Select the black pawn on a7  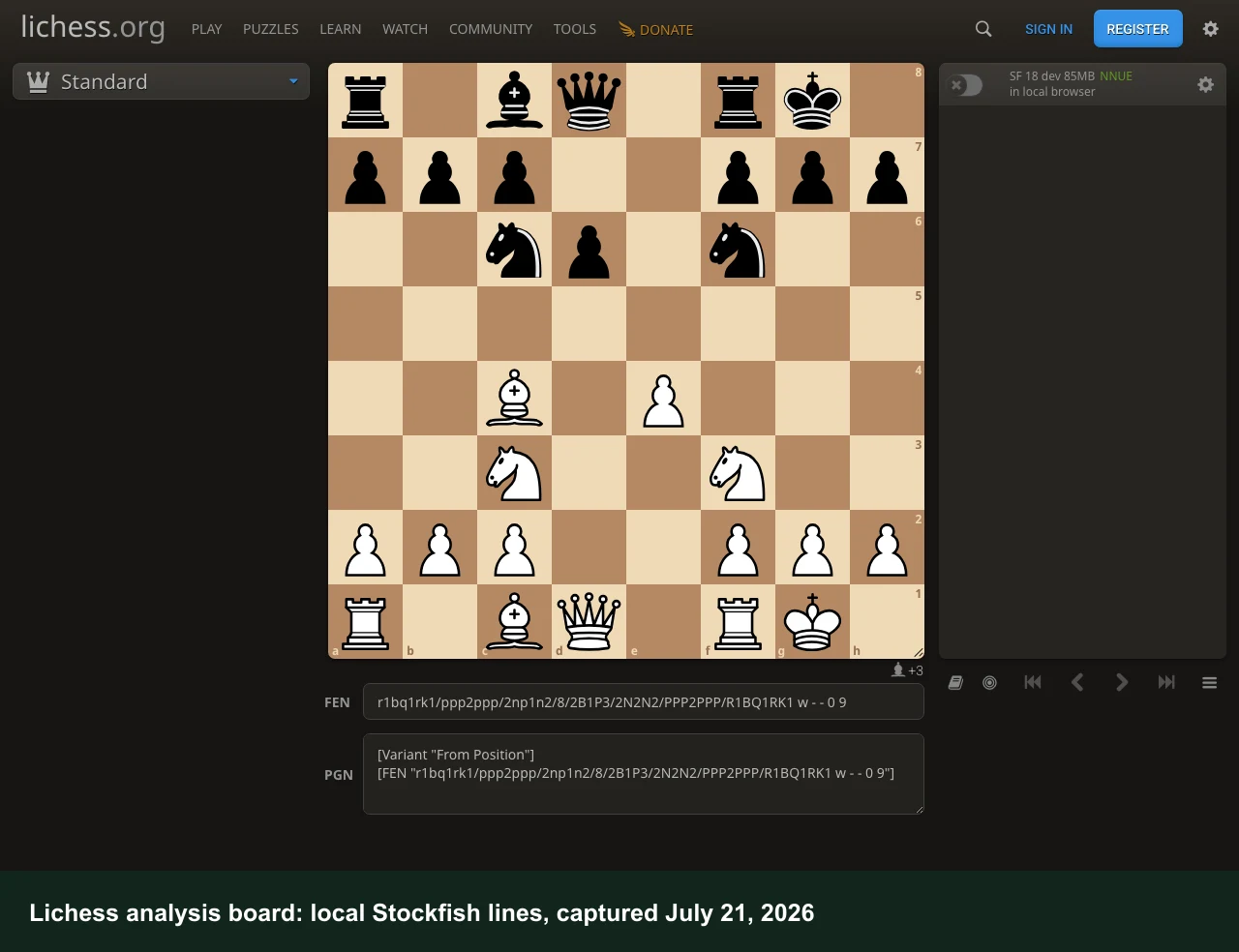click(x=365, y=175)
